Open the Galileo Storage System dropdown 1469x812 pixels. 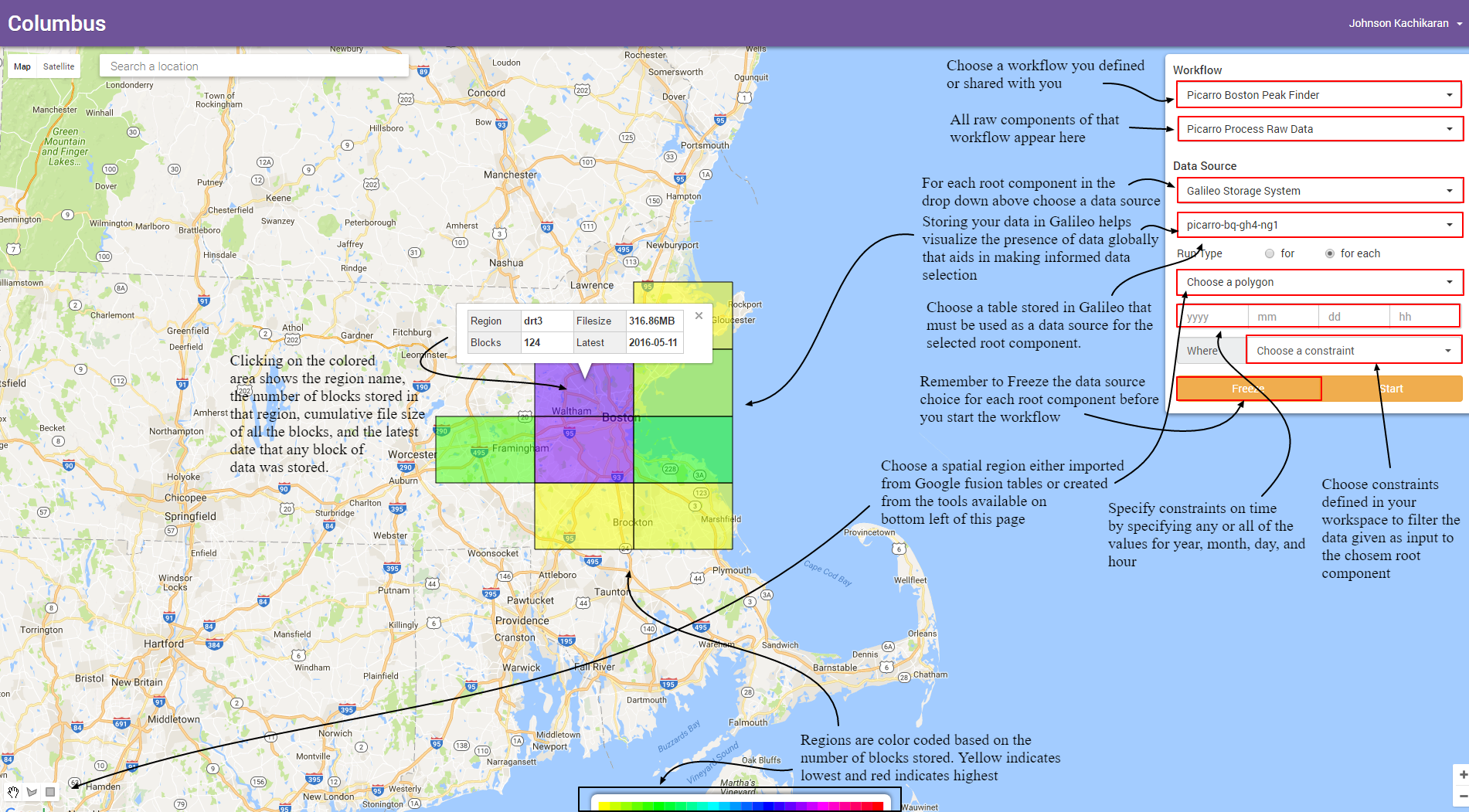(1319, 191)
